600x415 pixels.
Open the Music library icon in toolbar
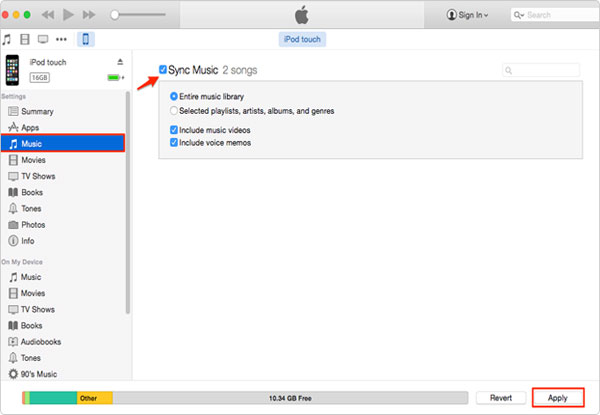coord(7,39)
